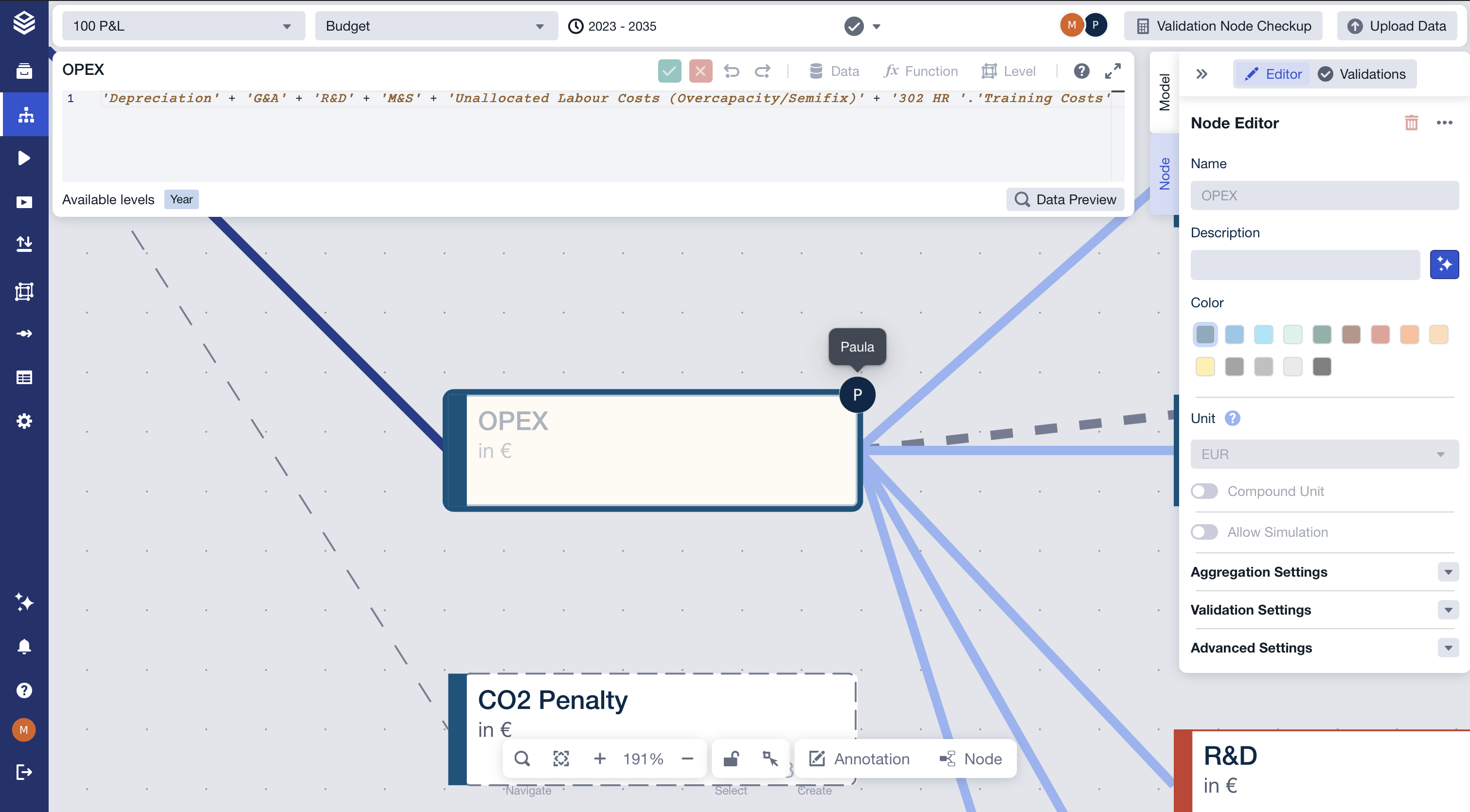
Task: Enable Allow Simulation switch
Action: tap(1204, 532)
